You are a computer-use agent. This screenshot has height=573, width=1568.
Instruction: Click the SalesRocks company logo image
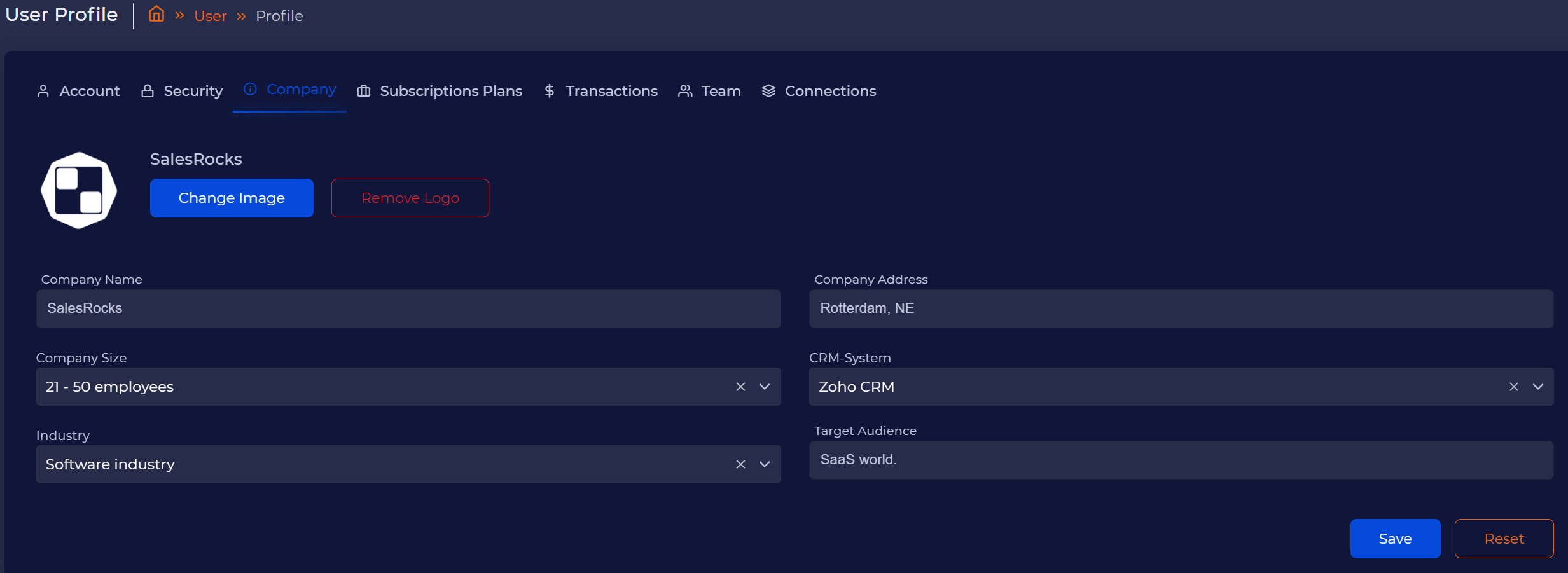[x=79, y=190]
